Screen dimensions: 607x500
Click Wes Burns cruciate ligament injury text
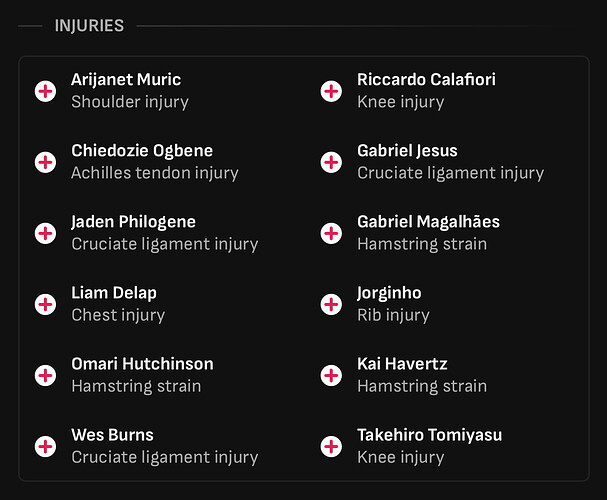pos(165,457)
